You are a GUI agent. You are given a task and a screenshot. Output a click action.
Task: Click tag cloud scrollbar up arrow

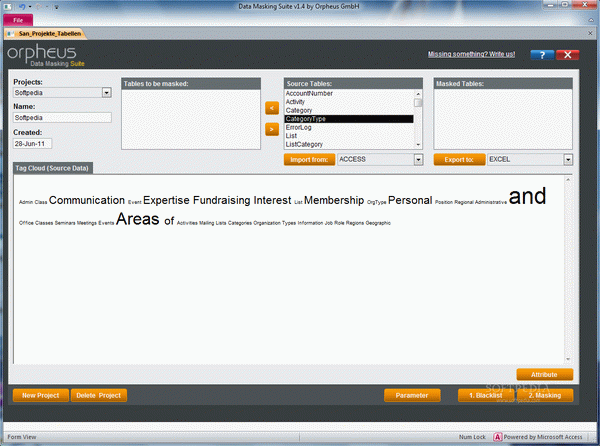click(568, 179)
